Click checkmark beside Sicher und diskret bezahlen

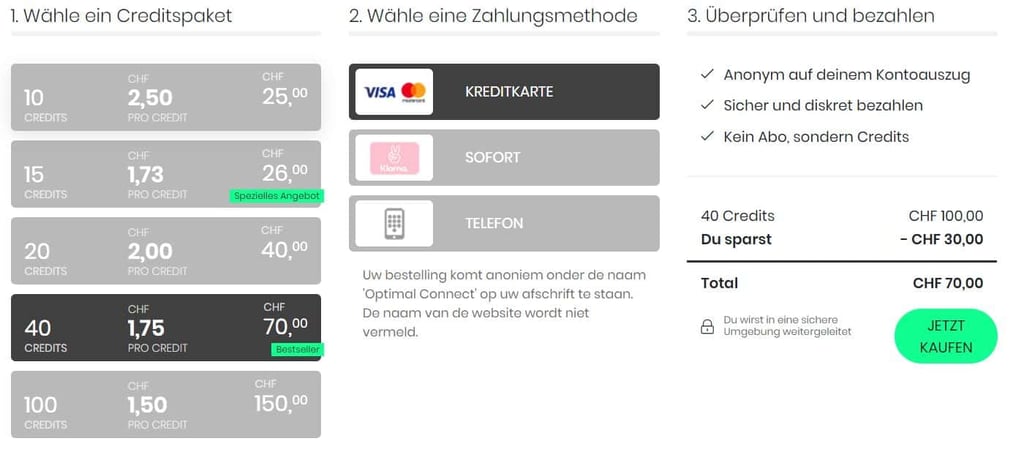tap(707, 105)
